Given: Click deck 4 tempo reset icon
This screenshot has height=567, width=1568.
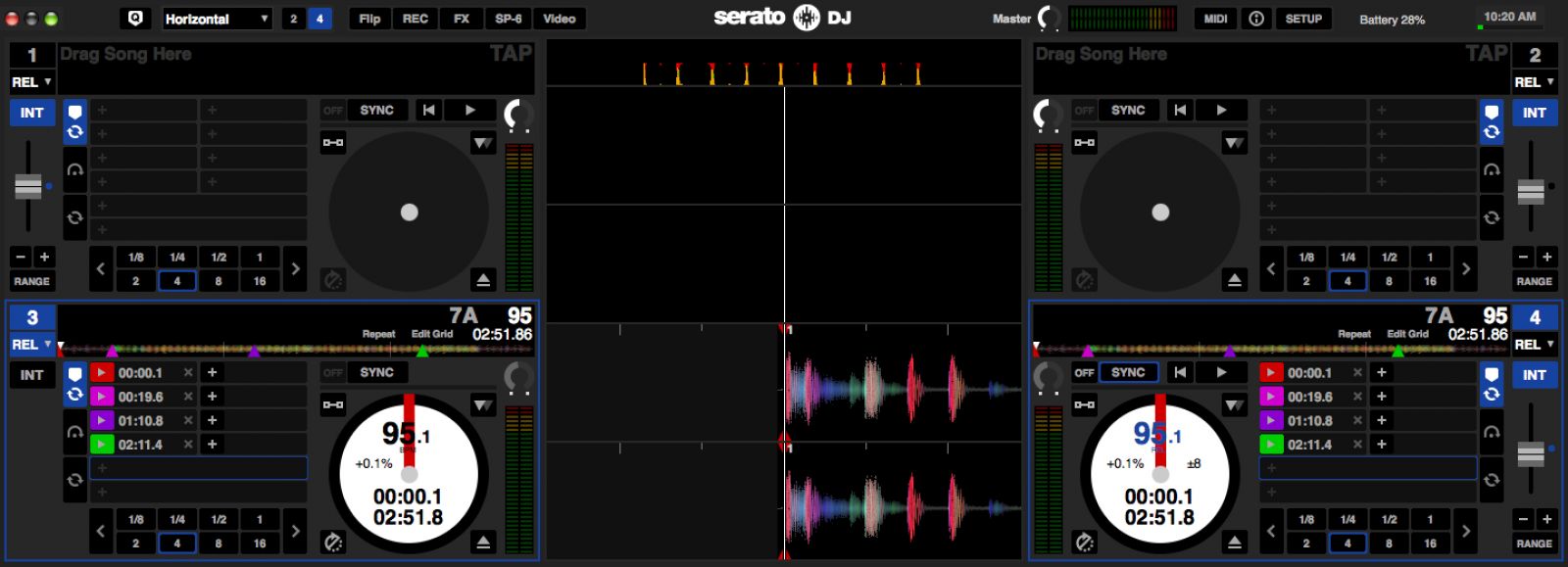Looking at the screenshot, I should coord(1085,542).
